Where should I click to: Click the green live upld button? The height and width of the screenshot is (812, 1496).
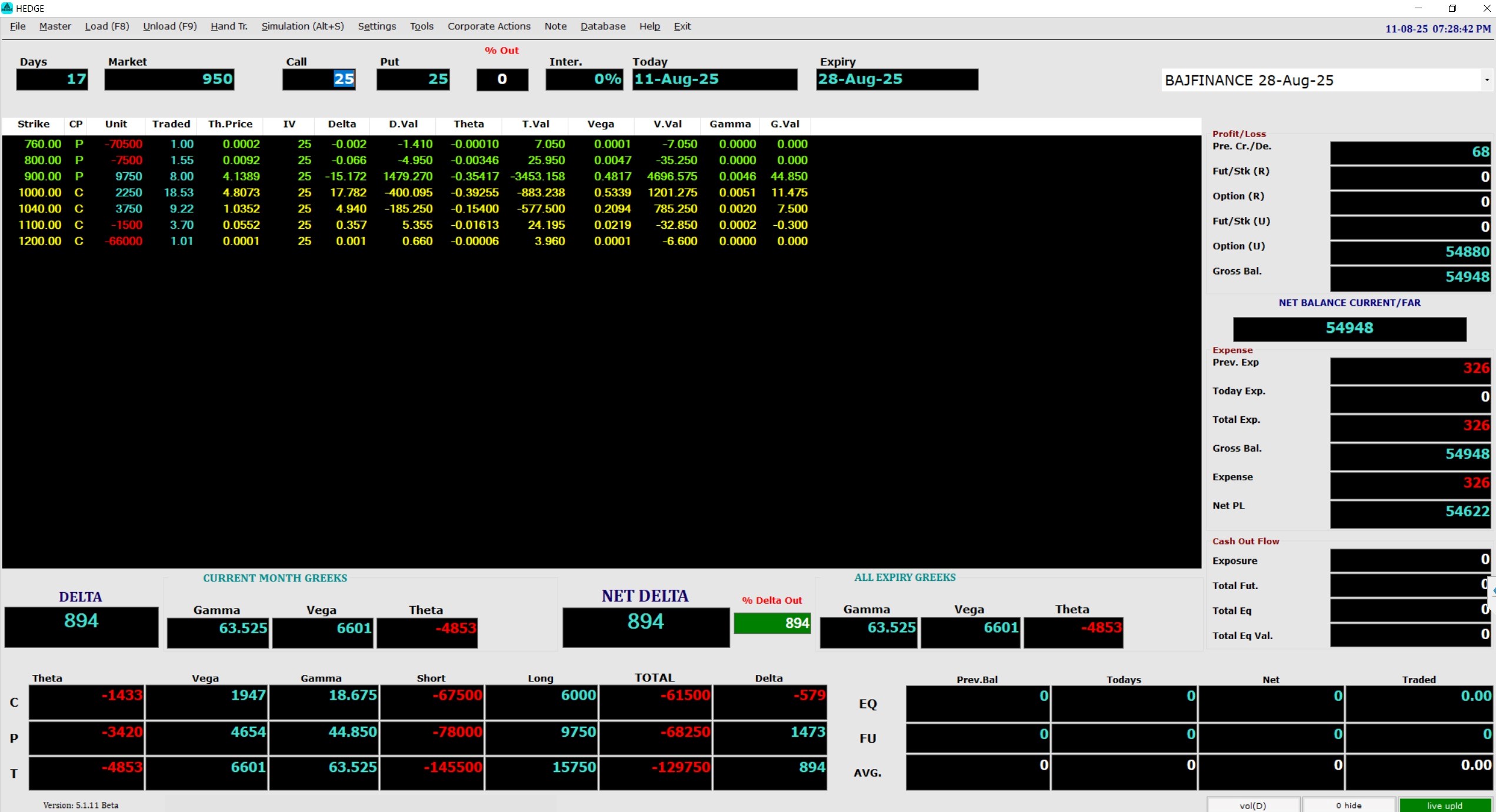(1445, 806)
